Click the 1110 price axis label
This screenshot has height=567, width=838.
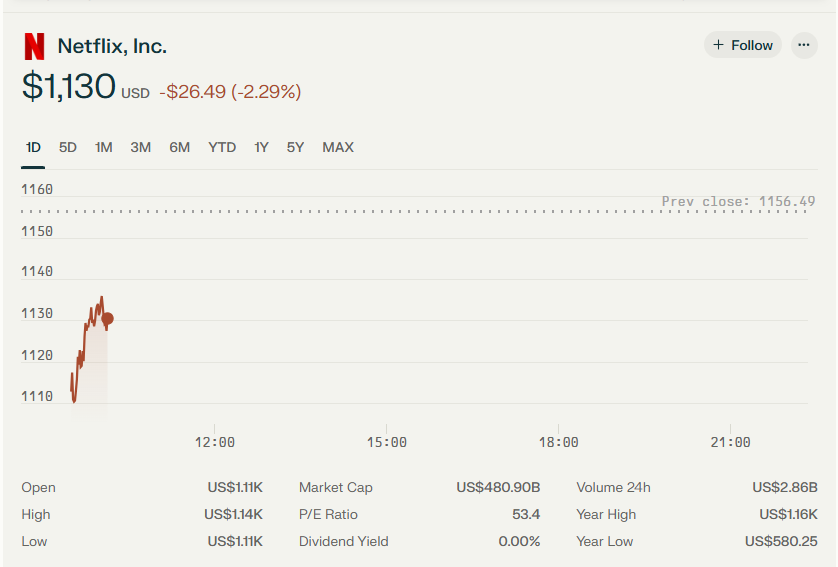(37, 397)
